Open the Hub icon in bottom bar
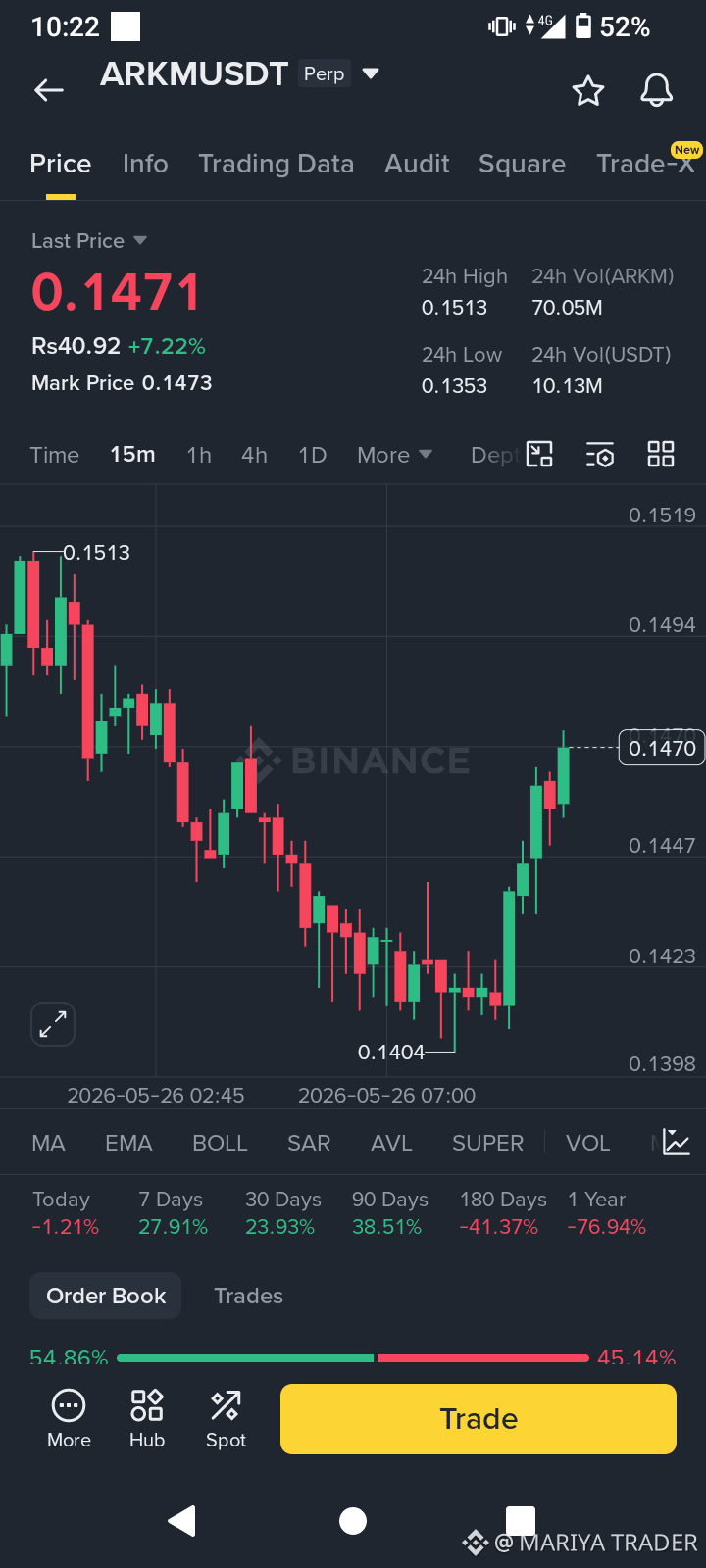 pos(147,1418)
